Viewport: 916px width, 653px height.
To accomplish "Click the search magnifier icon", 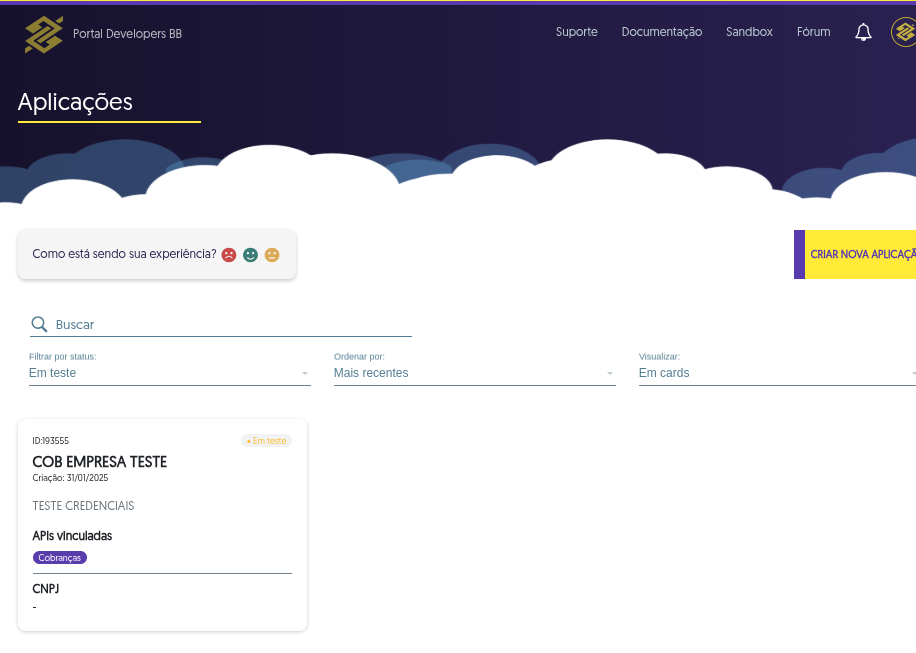I will tap(39, 324).
